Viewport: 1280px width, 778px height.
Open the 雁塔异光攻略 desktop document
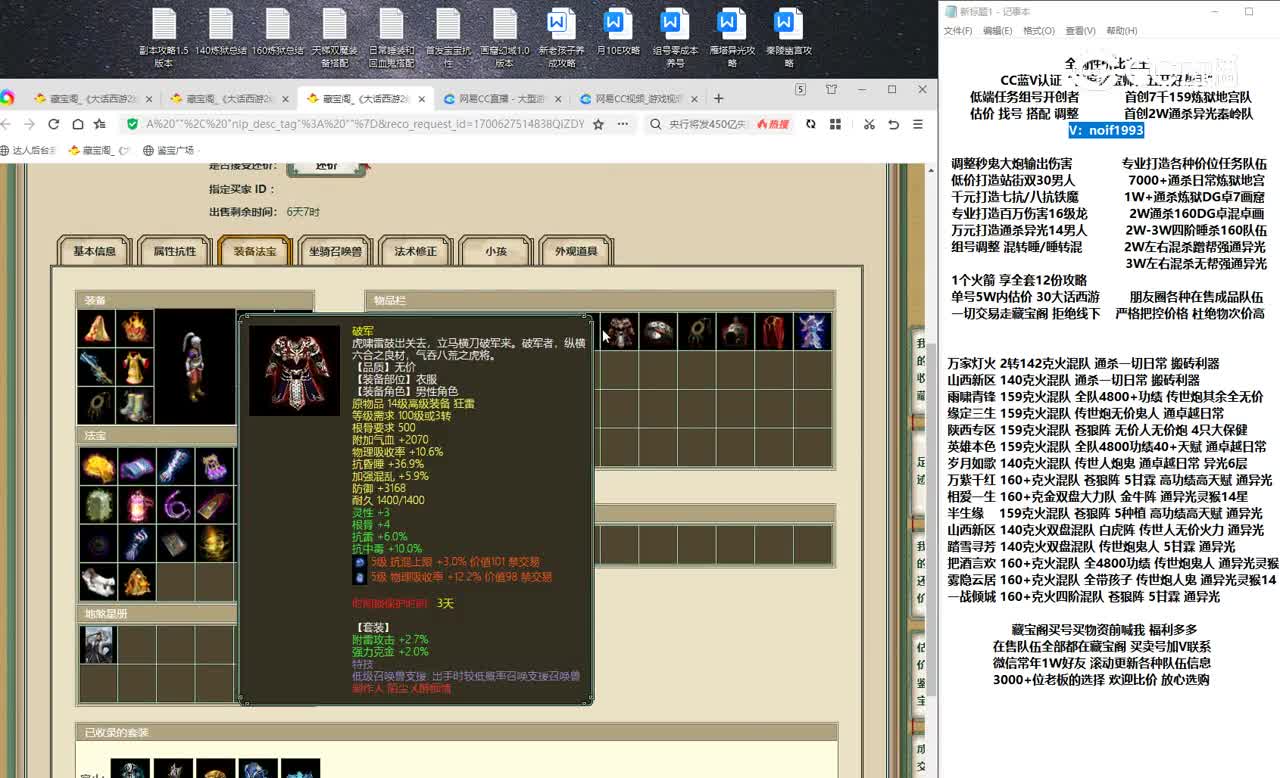(x=732, y=38)
